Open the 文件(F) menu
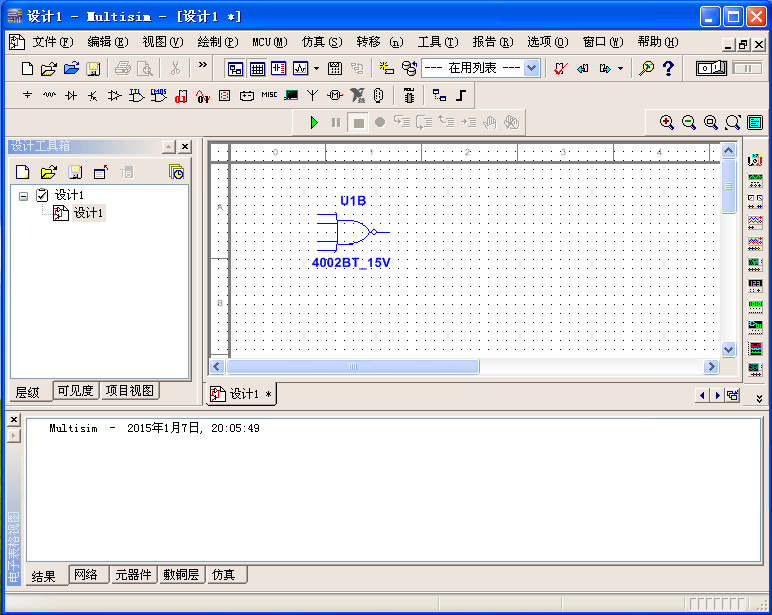The width and height of the screenshot is (772, 615). (53, 42)
